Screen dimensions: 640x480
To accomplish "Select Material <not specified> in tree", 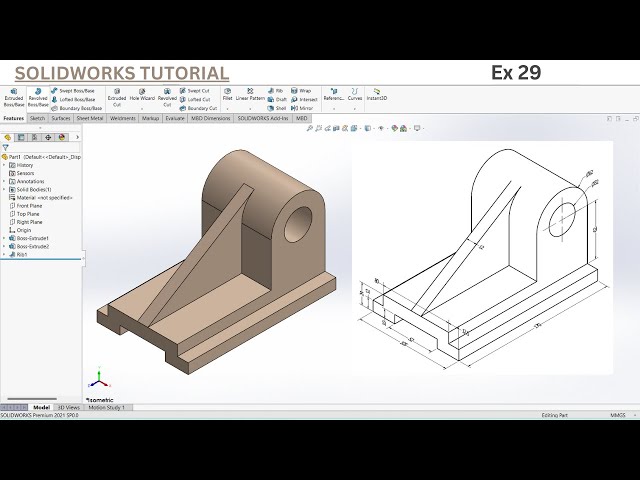I will 41,198.
